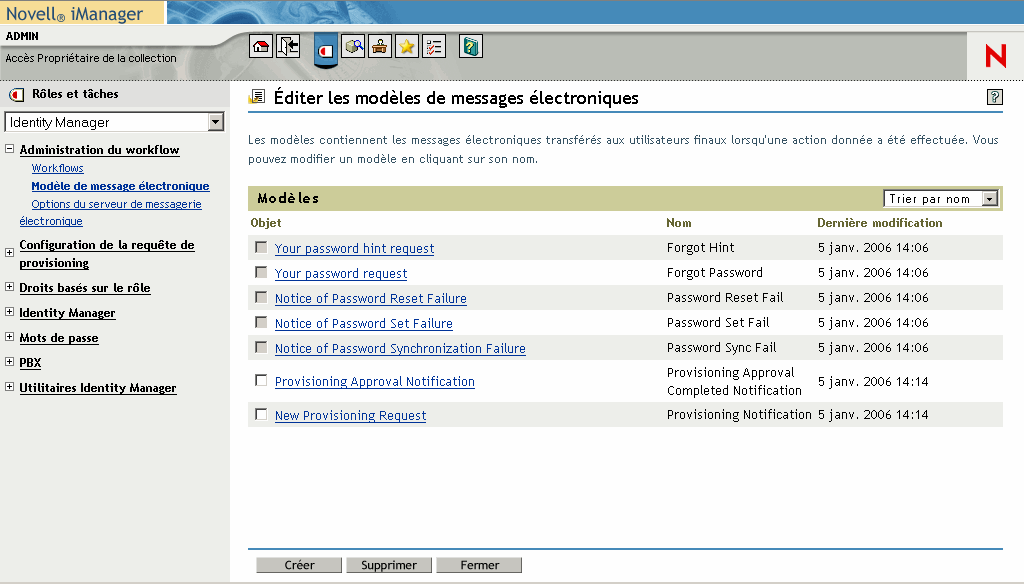Expand the PBX node

(x=10, y=361)
